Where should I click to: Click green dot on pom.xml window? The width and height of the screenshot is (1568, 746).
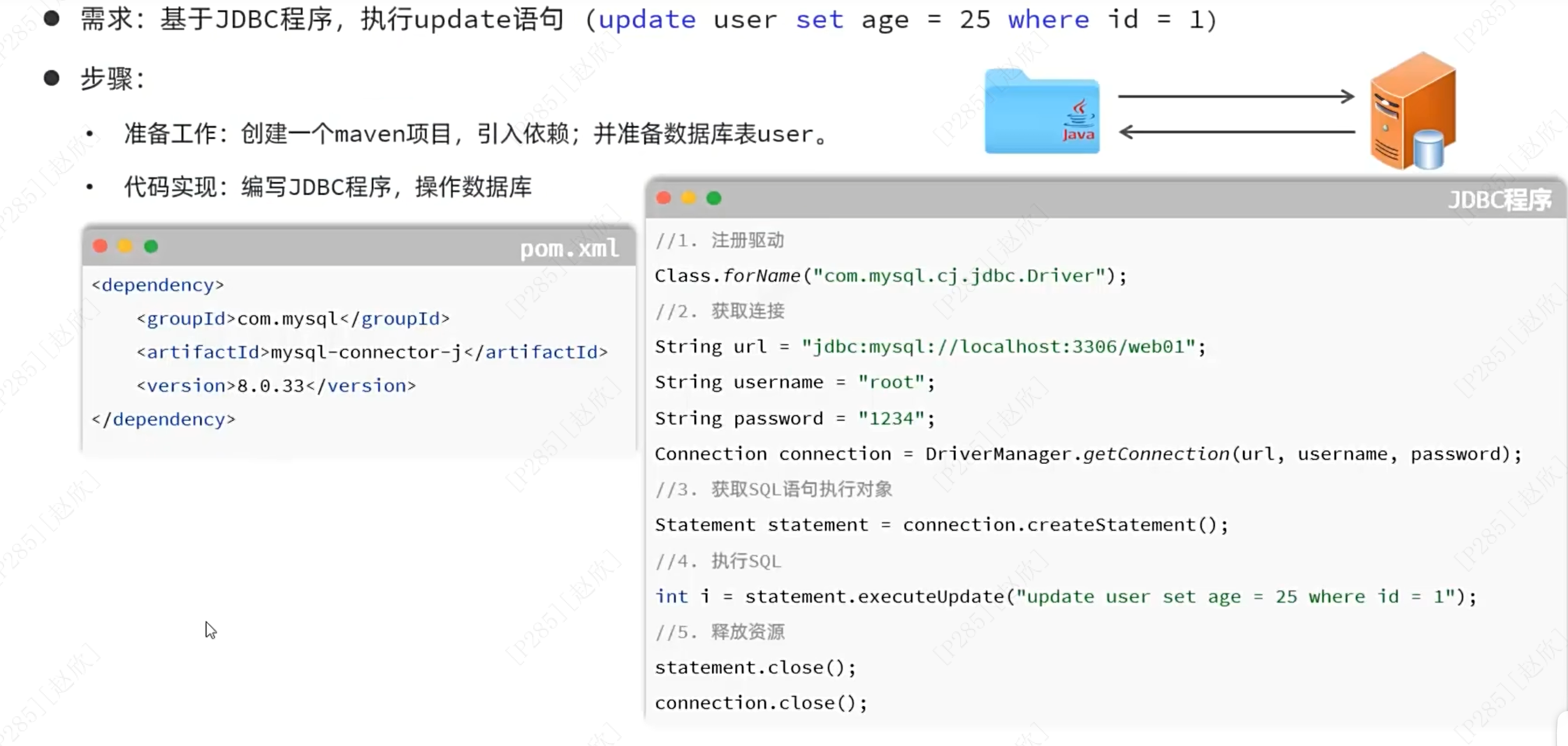151,246
